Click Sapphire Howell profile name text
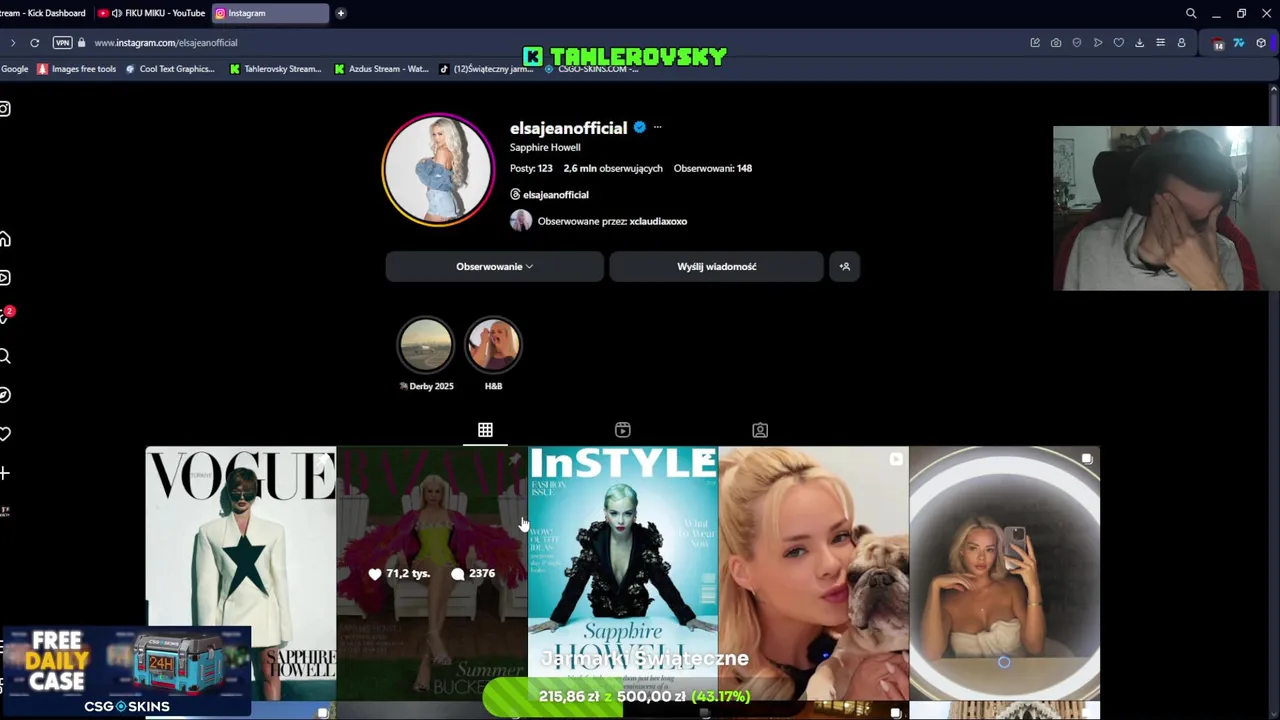Screen dimensions: 1280x720 pos(545,147)
